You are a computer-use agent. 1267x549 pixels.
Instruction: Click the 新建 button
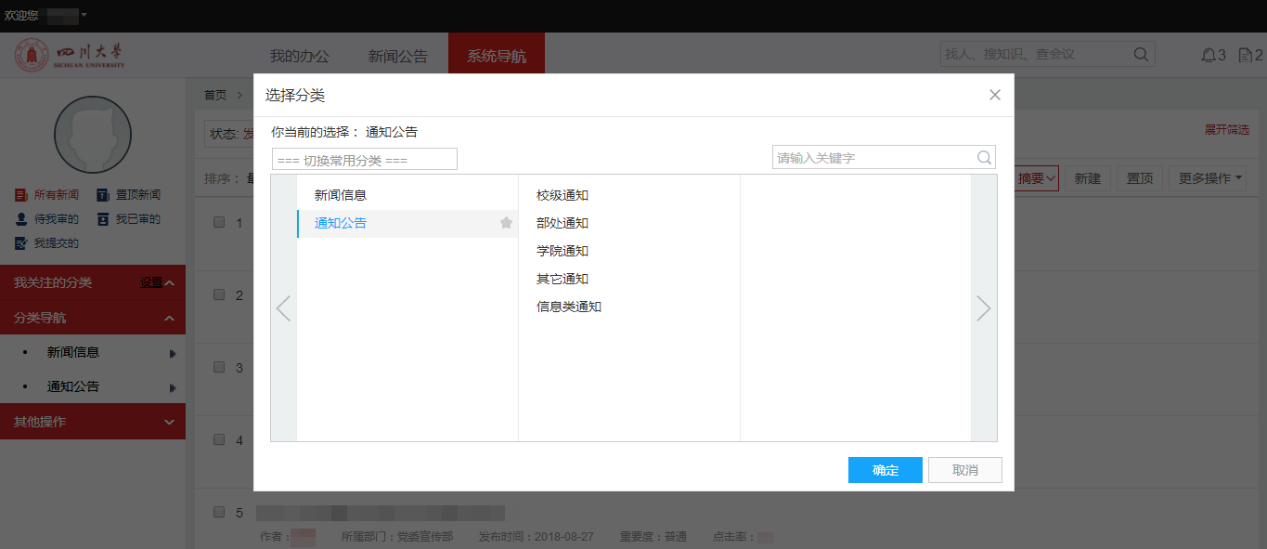pos(1087,178)
